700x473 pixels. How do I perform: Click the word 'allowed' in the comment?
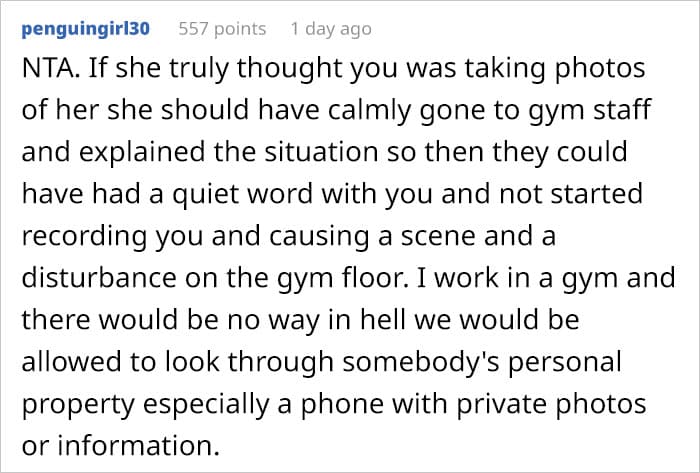tap(72, 361)
